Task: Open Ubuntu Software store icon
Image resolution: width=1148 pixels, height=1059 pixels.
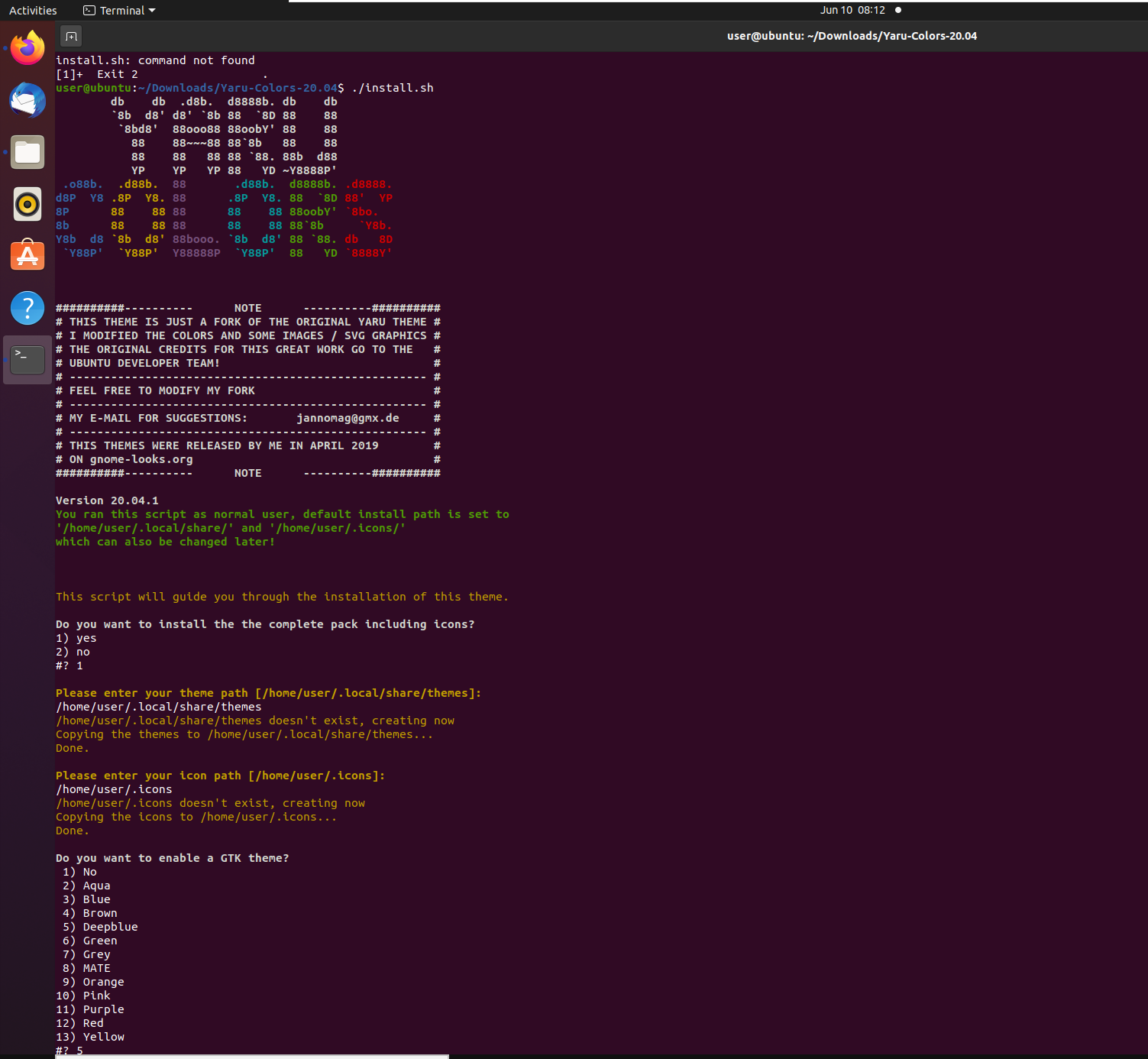Action: point(27,256)
